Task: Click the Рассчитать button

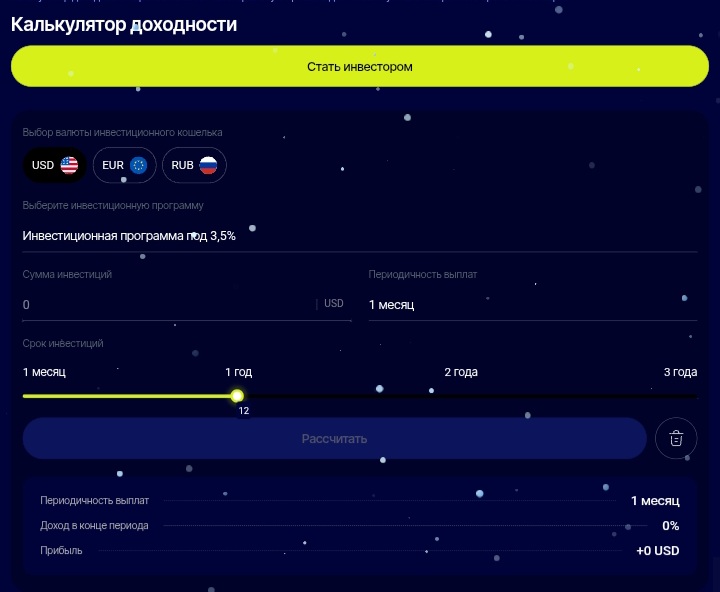Action: [x=334, y=438]
